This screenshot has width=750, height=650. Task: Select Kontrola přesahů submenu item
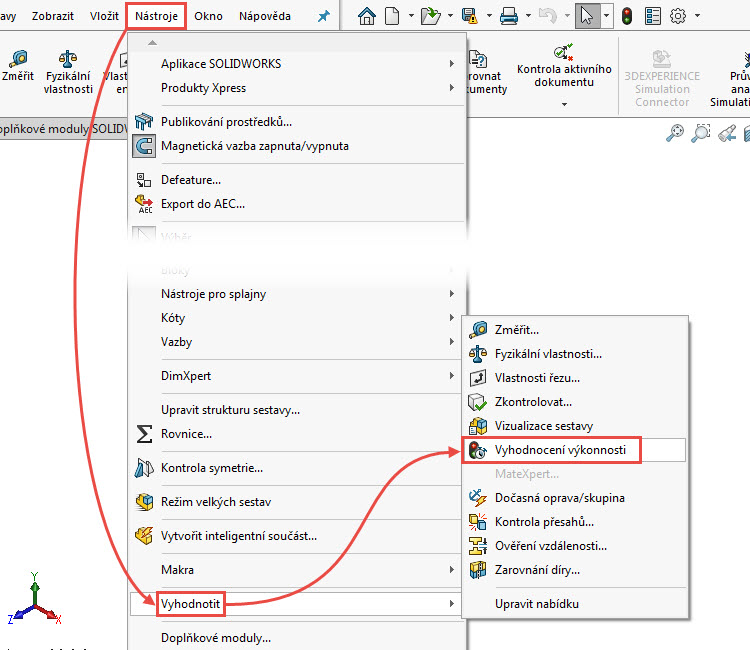(x=575, y=522)
